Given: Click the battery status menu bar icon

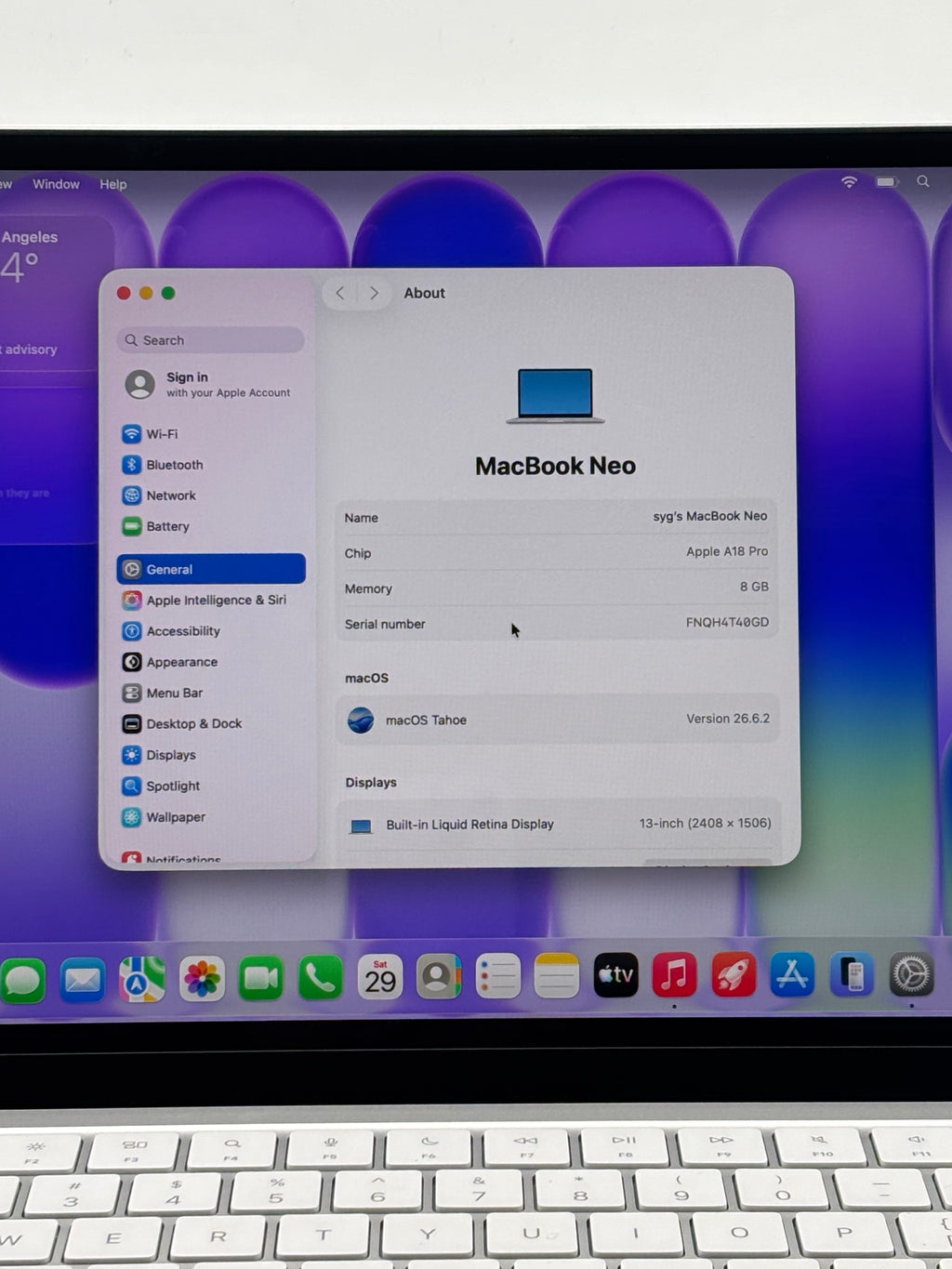Looking at the screenshot, I should (887, 182).
